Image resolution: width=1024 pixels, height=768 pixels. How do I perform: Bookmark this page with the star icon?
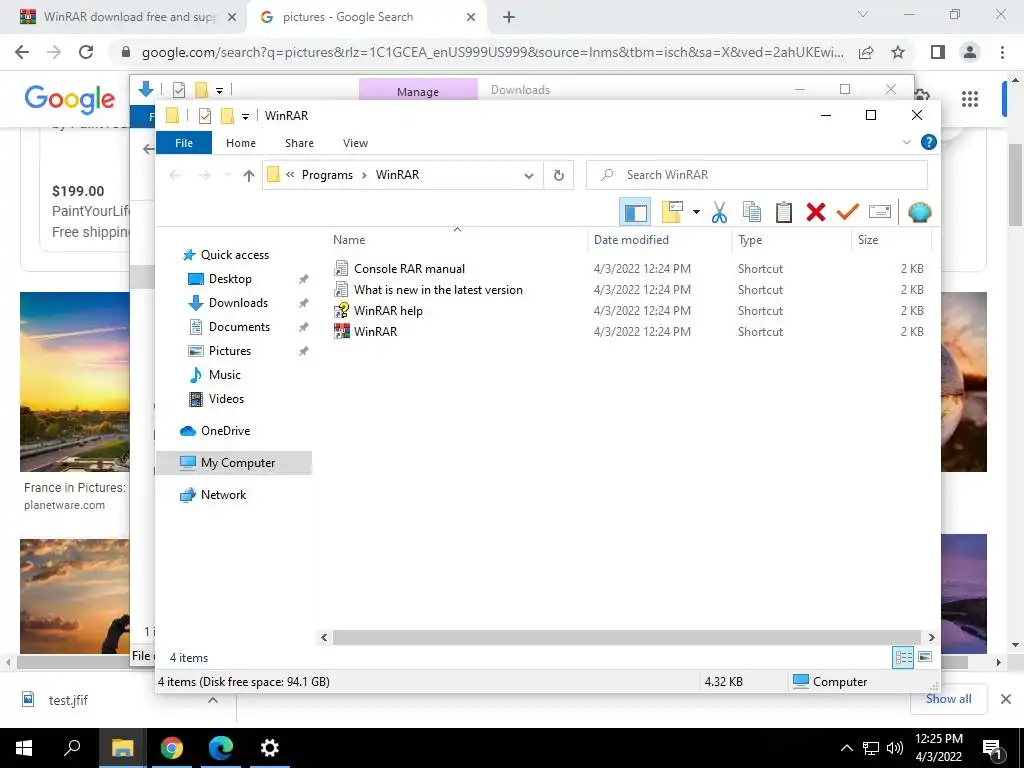[898, 52]
